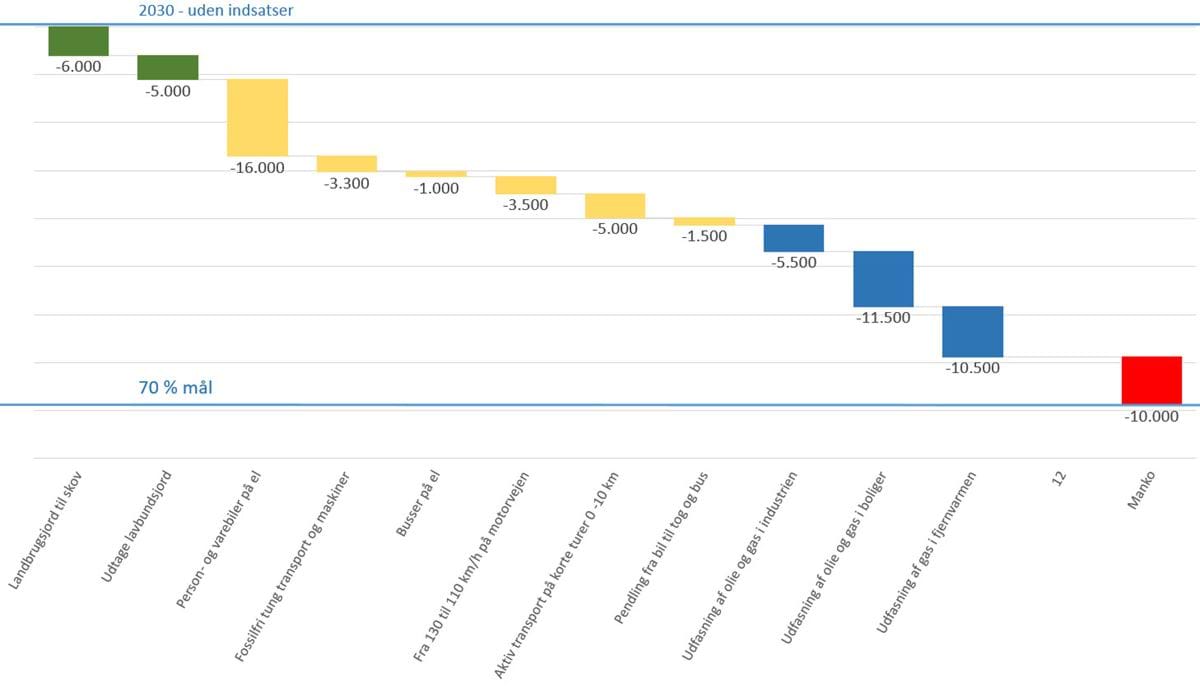Select the yellow bar labeled -5.000
The image size is (1200, 690).
click(x=614, y=206)
